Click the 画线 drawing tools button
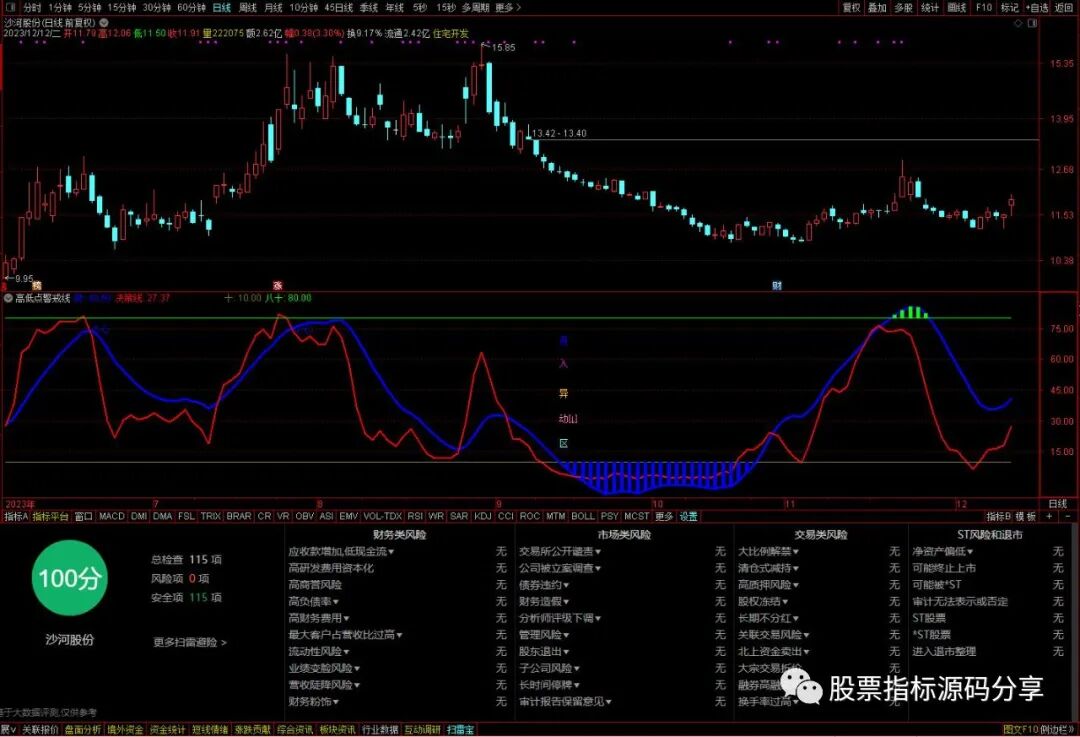 (957, 8)
